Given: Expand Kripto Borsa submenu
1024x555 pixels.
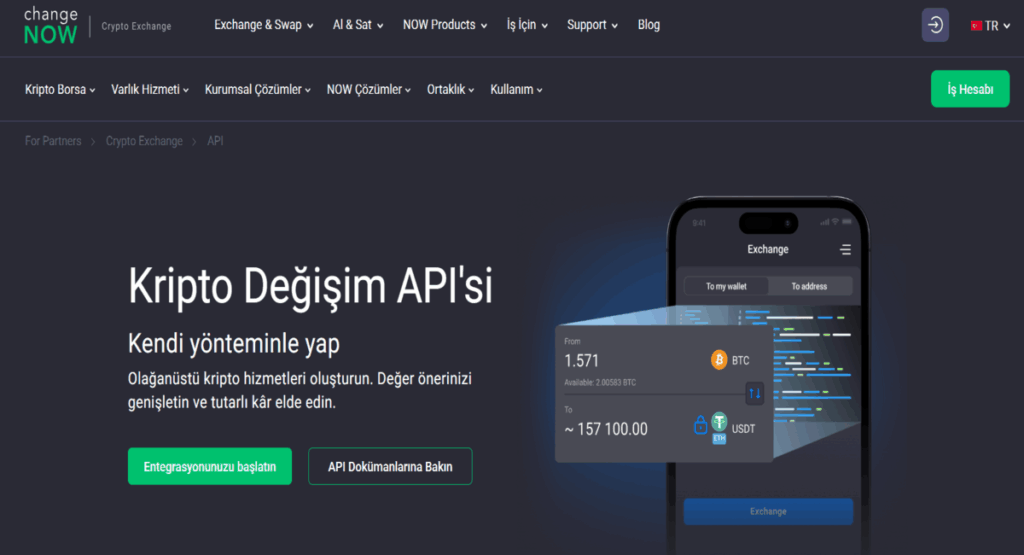Looking at the screenshot, I should (x=60, y=89).
